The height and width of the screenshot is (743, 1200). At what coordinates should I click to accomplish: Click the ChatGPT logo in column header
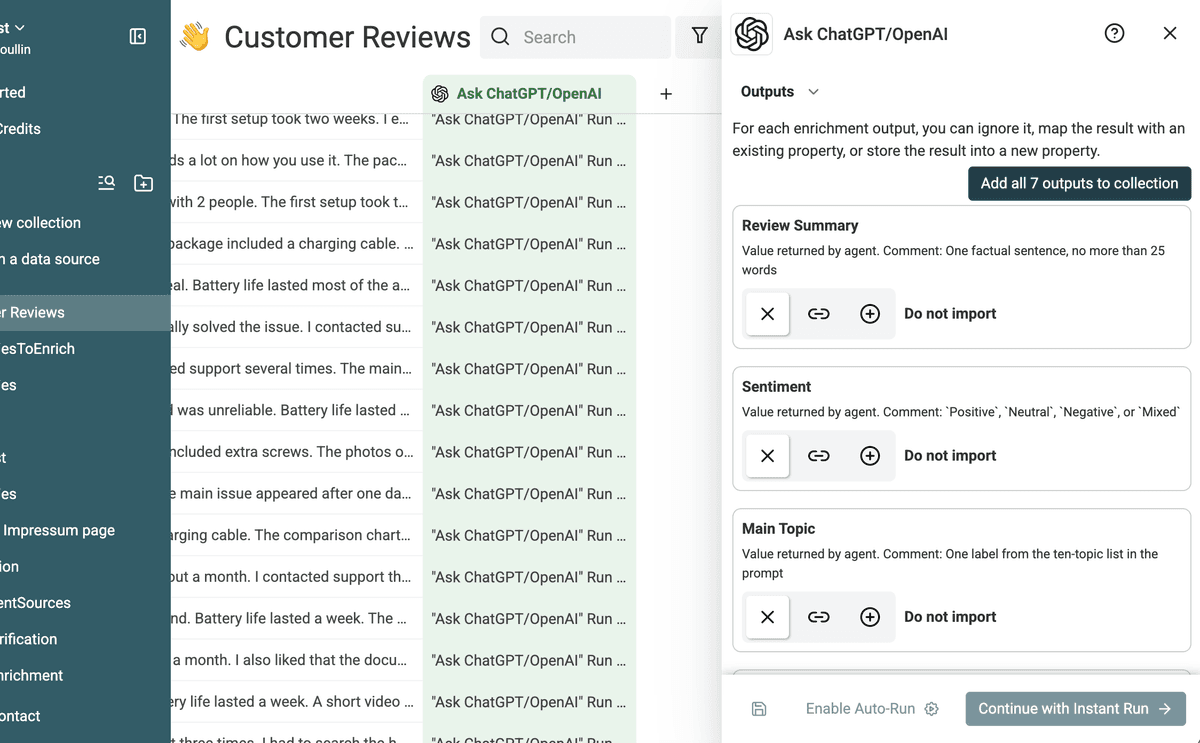pos(440,94)
